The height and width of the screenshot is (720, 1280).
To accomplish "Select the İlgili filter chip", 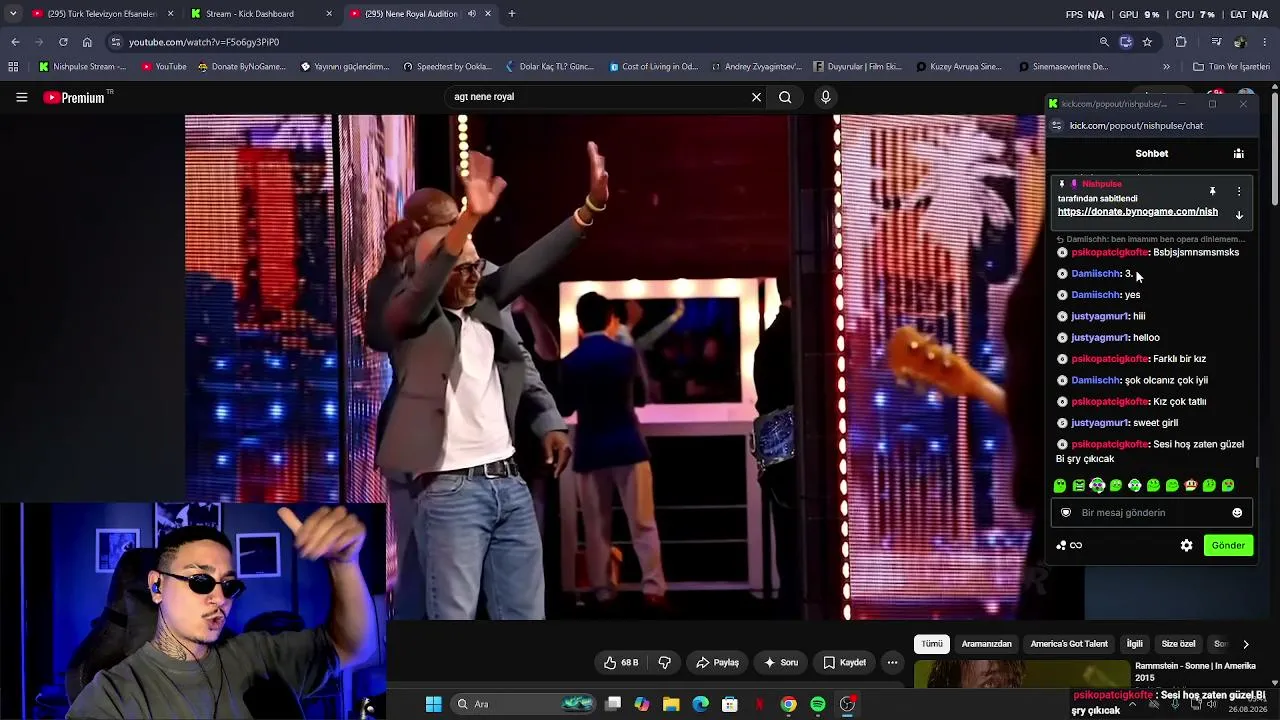I will click(1135, 644).
